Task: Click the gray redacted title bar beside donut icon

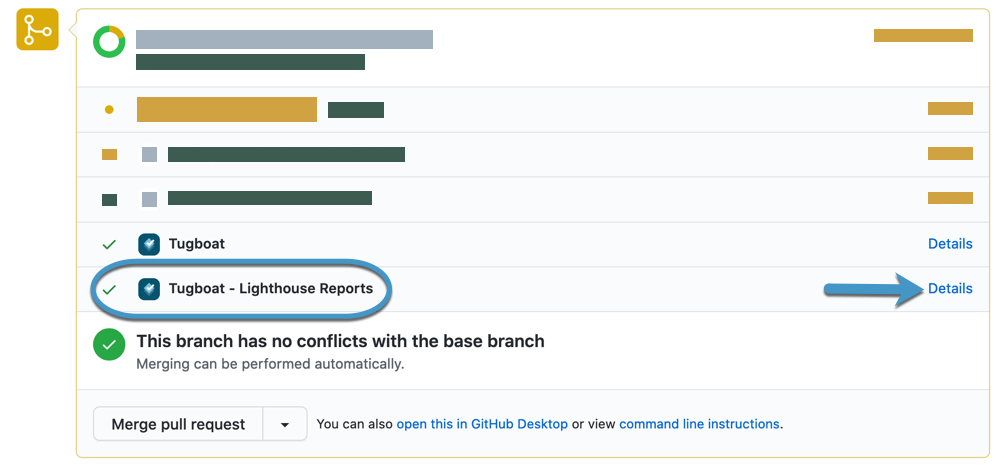Action: tap(284, 39)
